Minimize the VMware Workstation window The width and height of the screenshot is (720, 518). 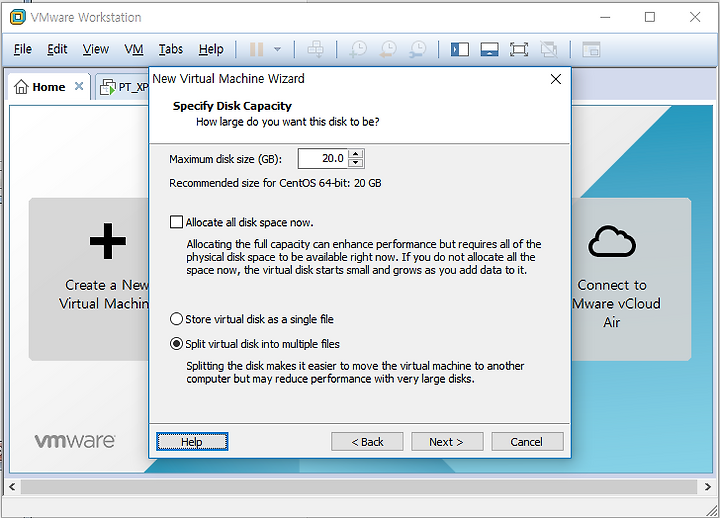pyautogui.click(x=605, y=17)
